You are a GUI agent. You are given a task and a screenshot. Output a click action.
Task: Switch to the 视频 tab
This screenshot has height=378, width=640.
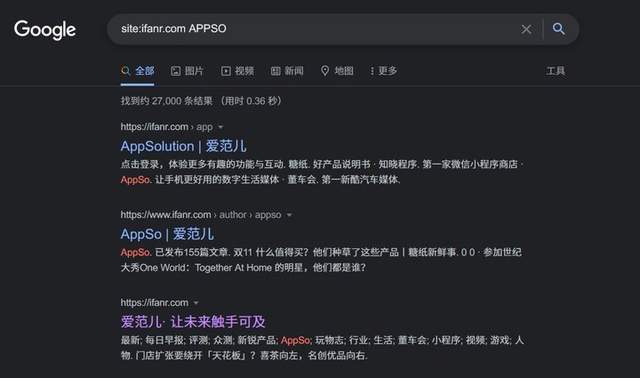tap(238, 71)
